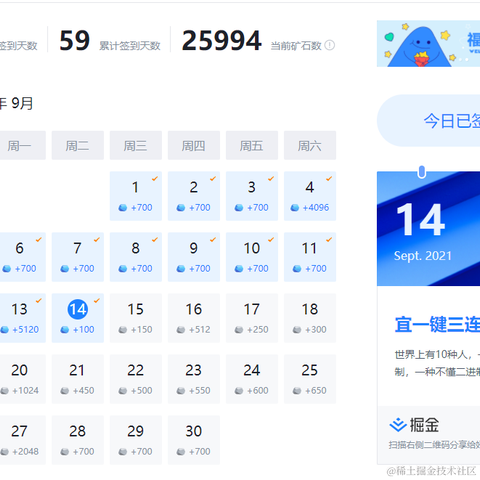Viewport: 480px width, 480px height.
Task: Select day 27 cell with +2048
Action: tap(23, 440)
